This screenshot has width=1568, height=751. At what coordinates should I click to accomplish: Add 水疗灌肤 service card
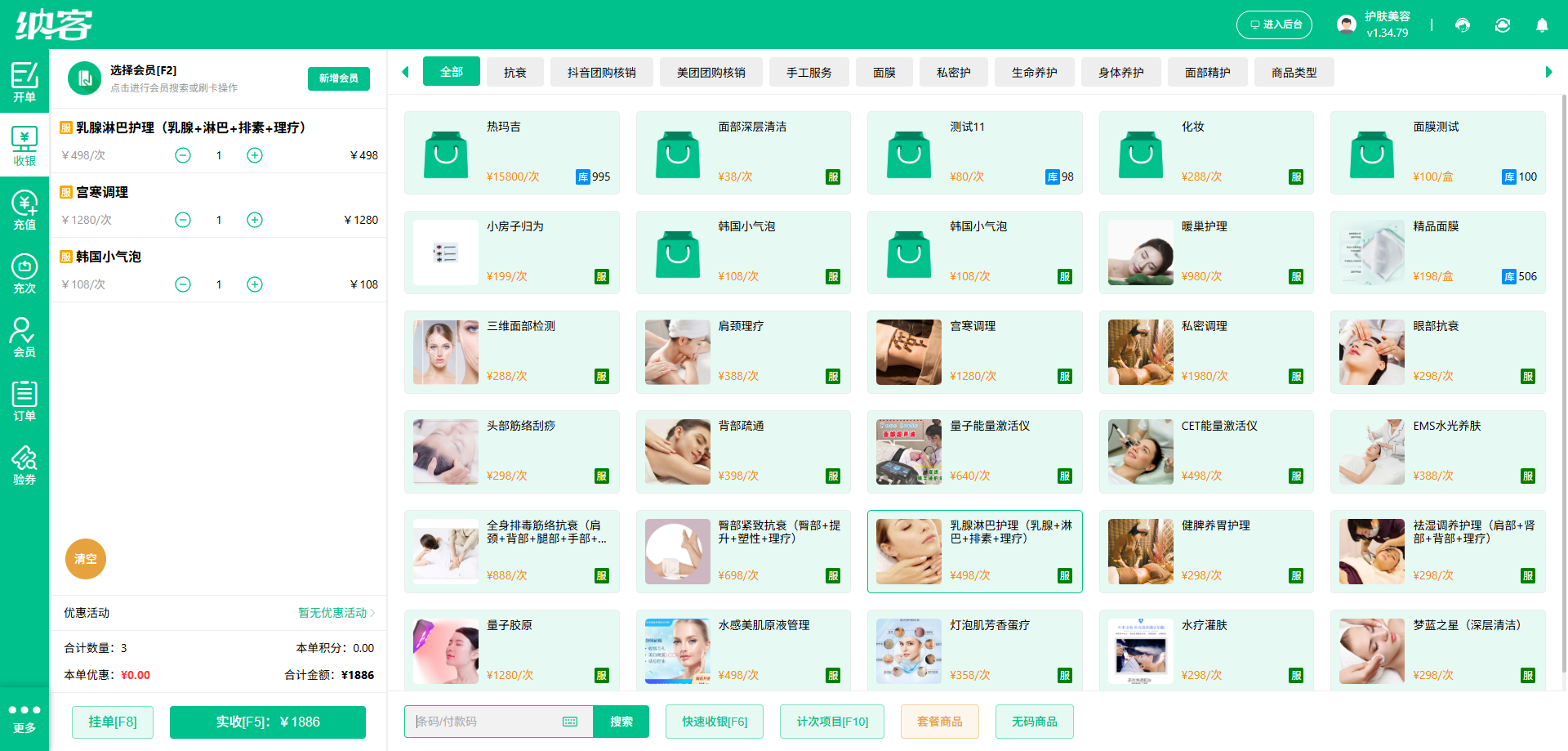(1206, 650)
